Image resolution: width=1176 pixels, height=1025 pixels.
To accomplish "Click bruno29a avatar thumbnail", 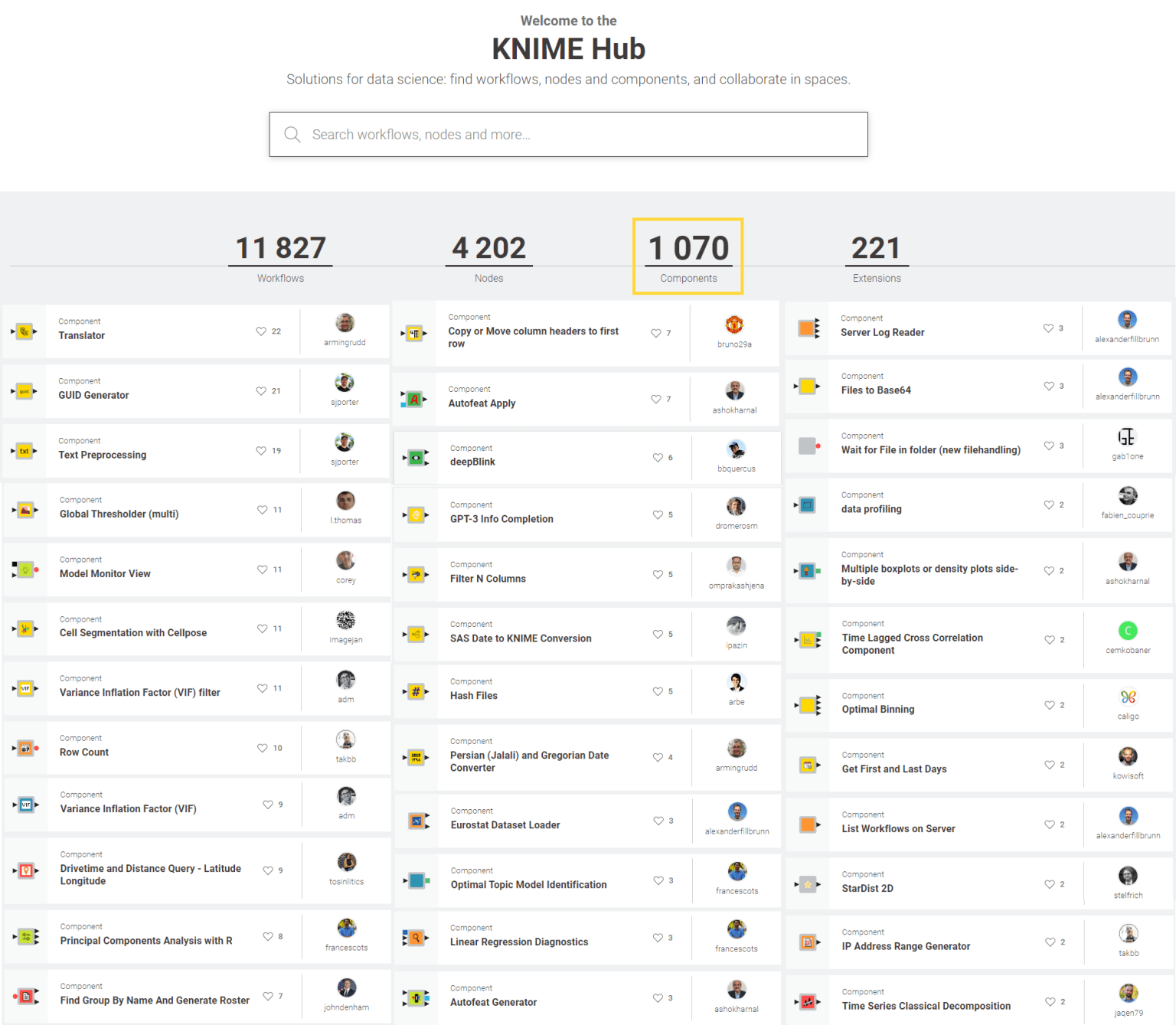I will point(734,325).
